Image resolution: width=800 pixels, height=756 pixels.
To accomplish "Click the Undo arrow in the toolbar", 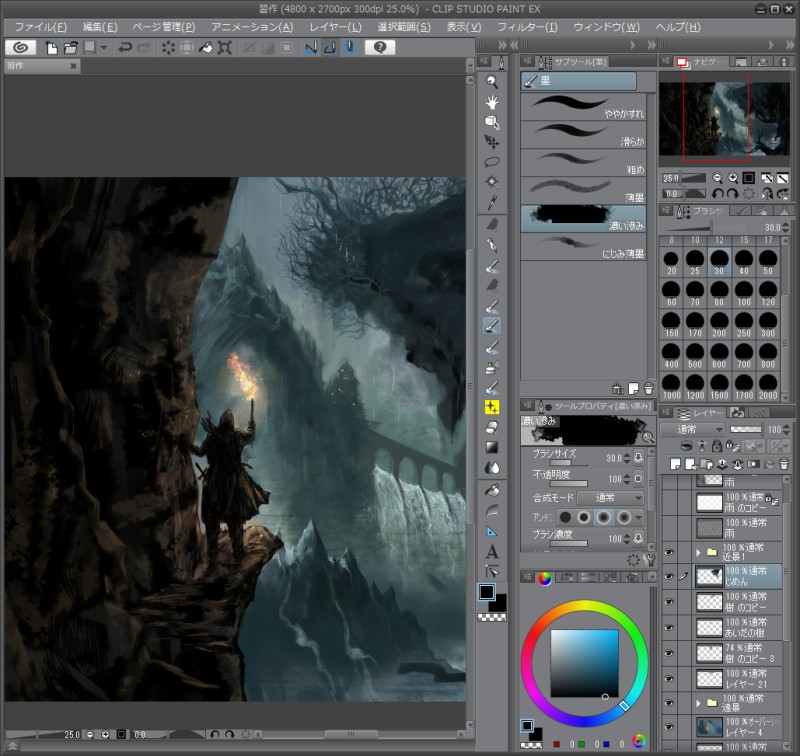I will [x=125, y=47].
